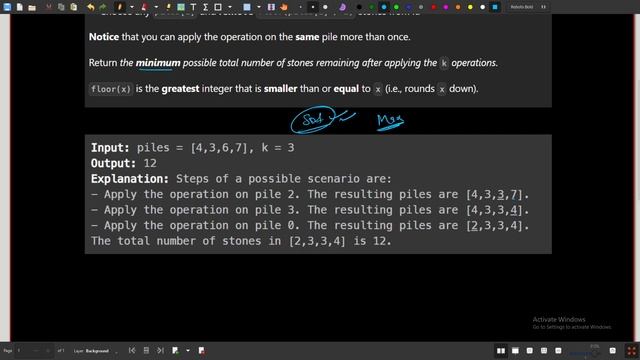The image size is (640, 360).
Task: Open the selection tool dropdown
Action: pyautogui.click(x=258, y=7)
